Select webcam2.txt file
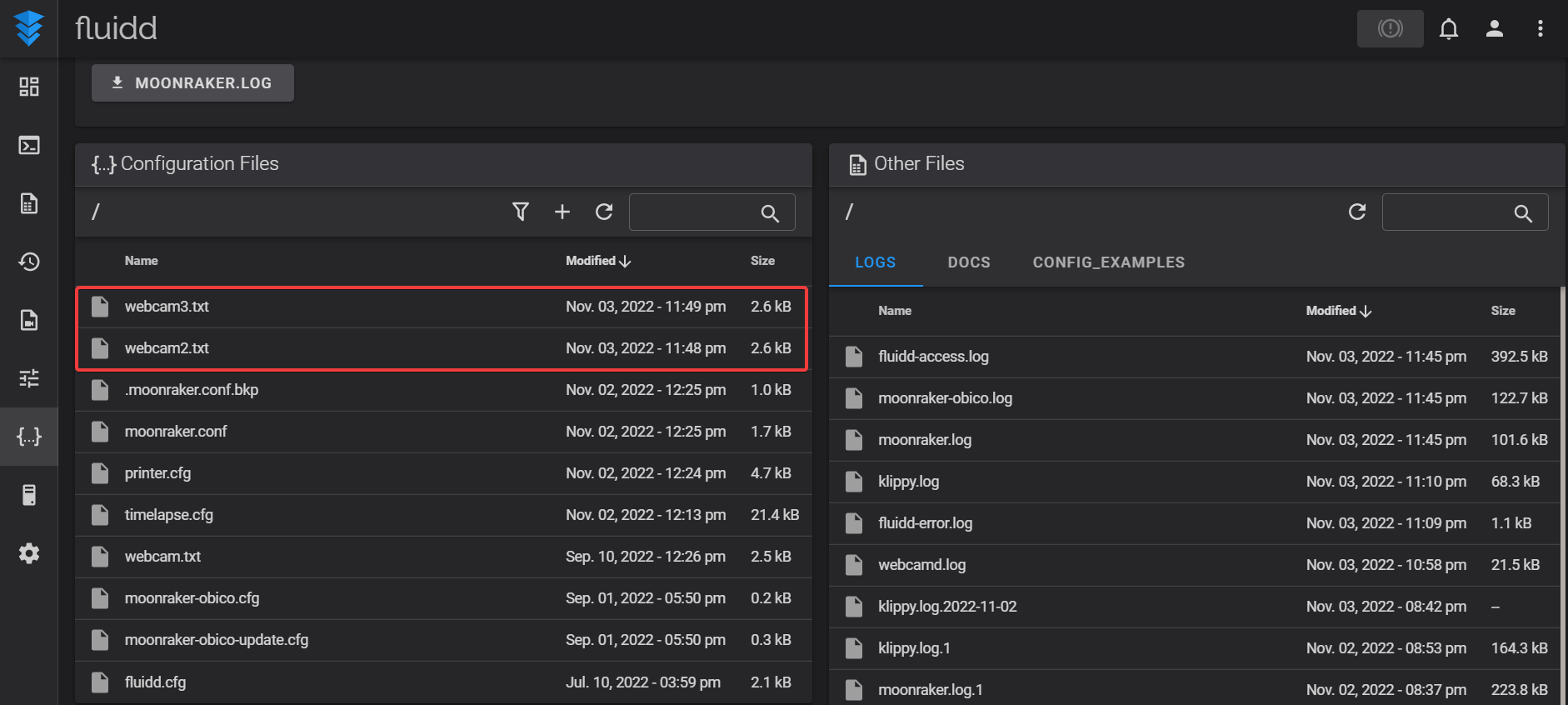Screen dimensions: 1568x705 point(443,348)
